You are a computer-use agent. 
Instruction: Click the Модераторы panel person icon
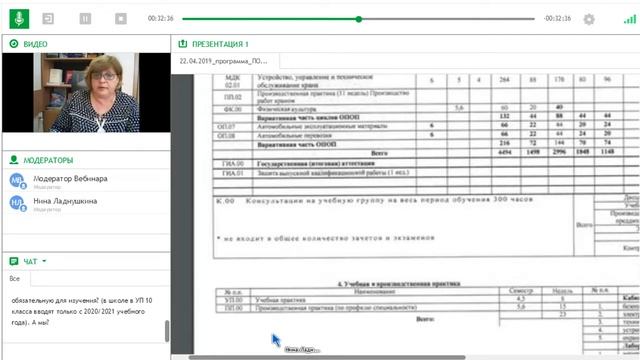pyautogui.click(x=14, y=160)
